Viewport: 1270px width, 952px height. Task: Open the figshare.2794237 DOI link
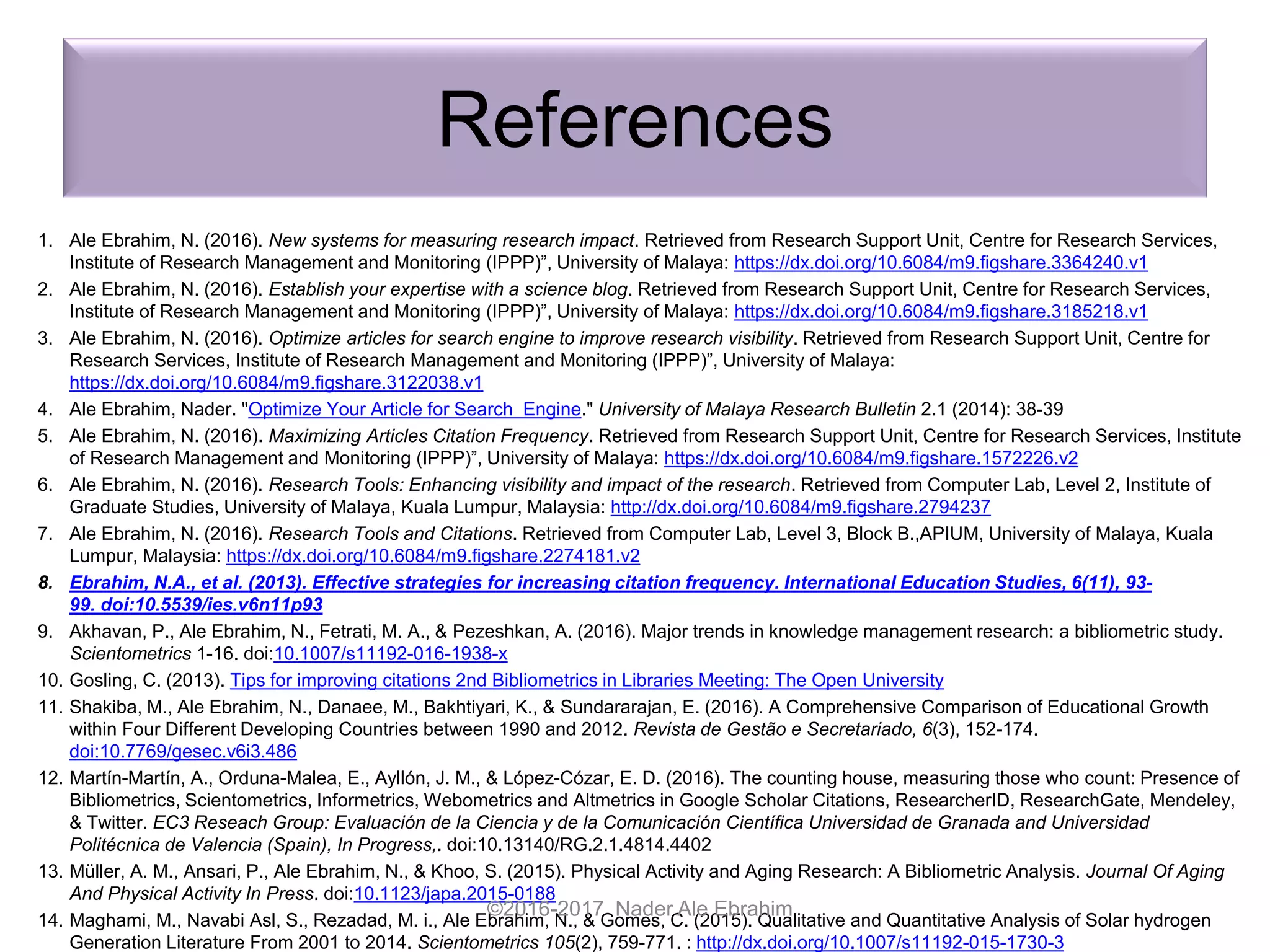(801, 507)
